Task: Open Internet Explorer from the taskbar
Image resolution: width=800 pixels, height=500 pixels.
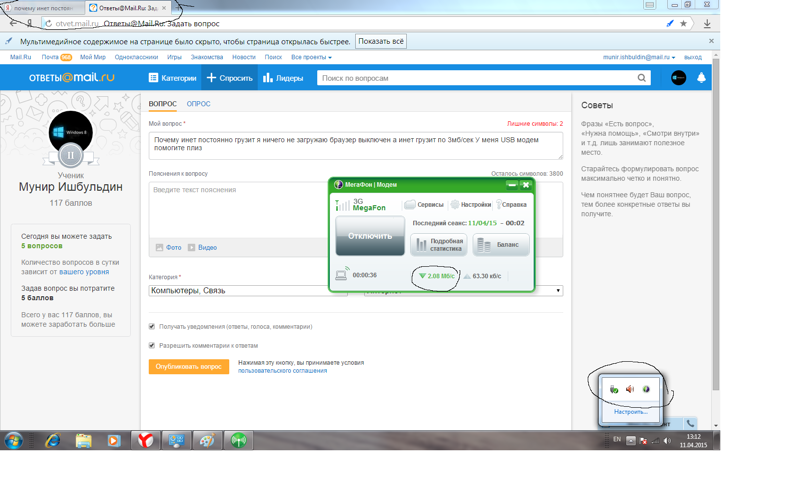Action: (53, 440)
